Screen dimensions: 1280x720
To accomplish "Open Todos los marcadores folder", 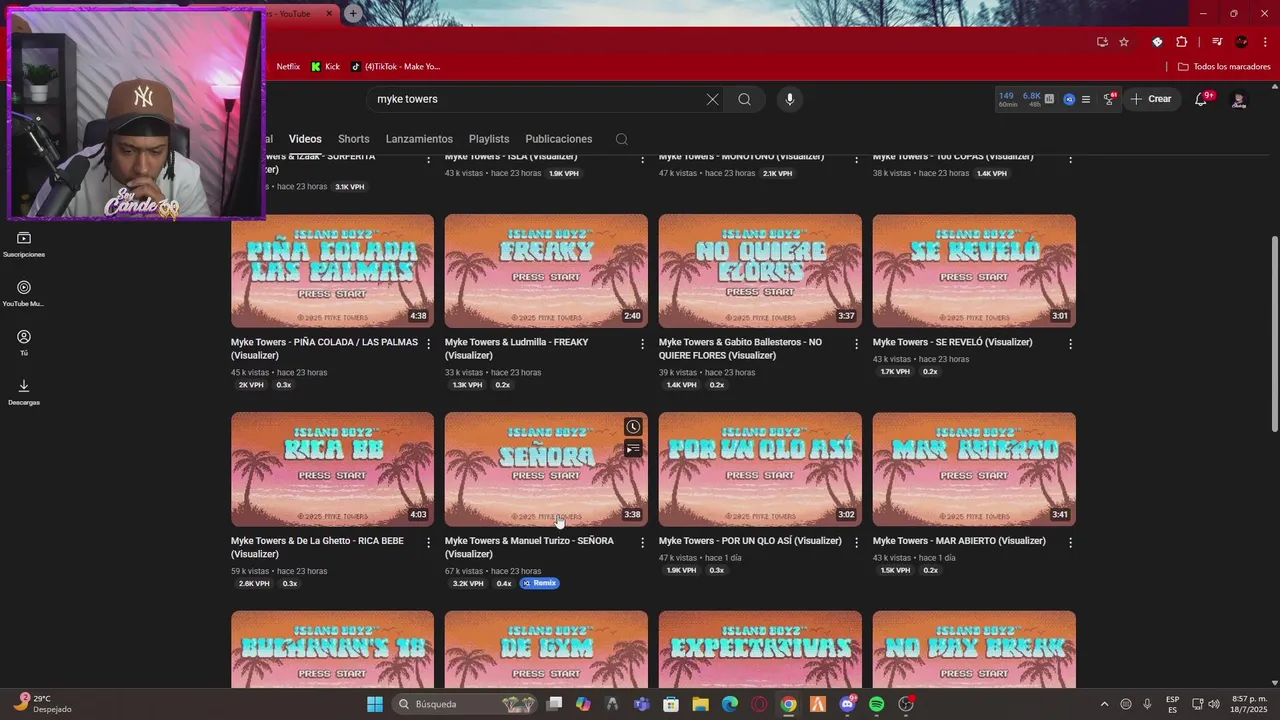I will pyautogui.click(x=1224, y=67).
